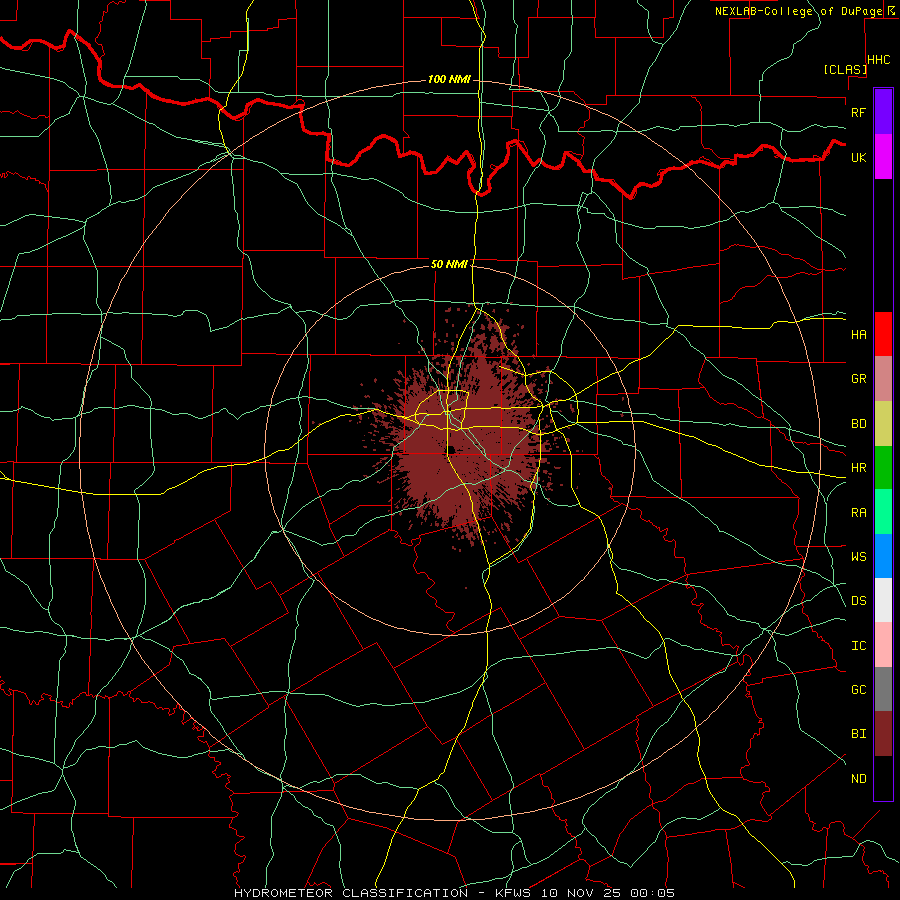The height and width of the screenshot is (900, 900).
Task: Click the light pink IC legend swatch
Action: [883, 645]
